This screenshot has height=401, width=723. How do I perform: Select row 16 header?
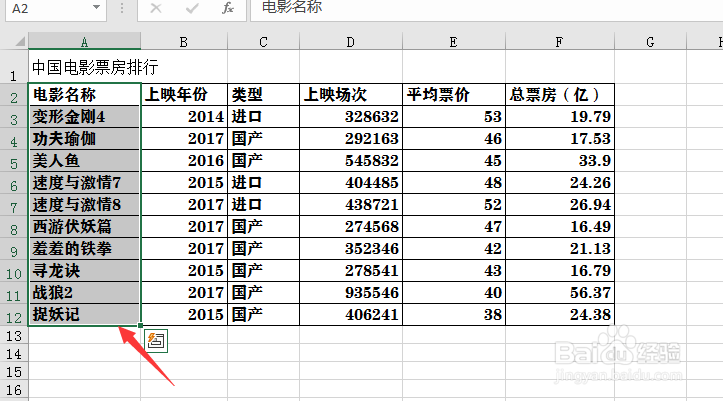14,390
